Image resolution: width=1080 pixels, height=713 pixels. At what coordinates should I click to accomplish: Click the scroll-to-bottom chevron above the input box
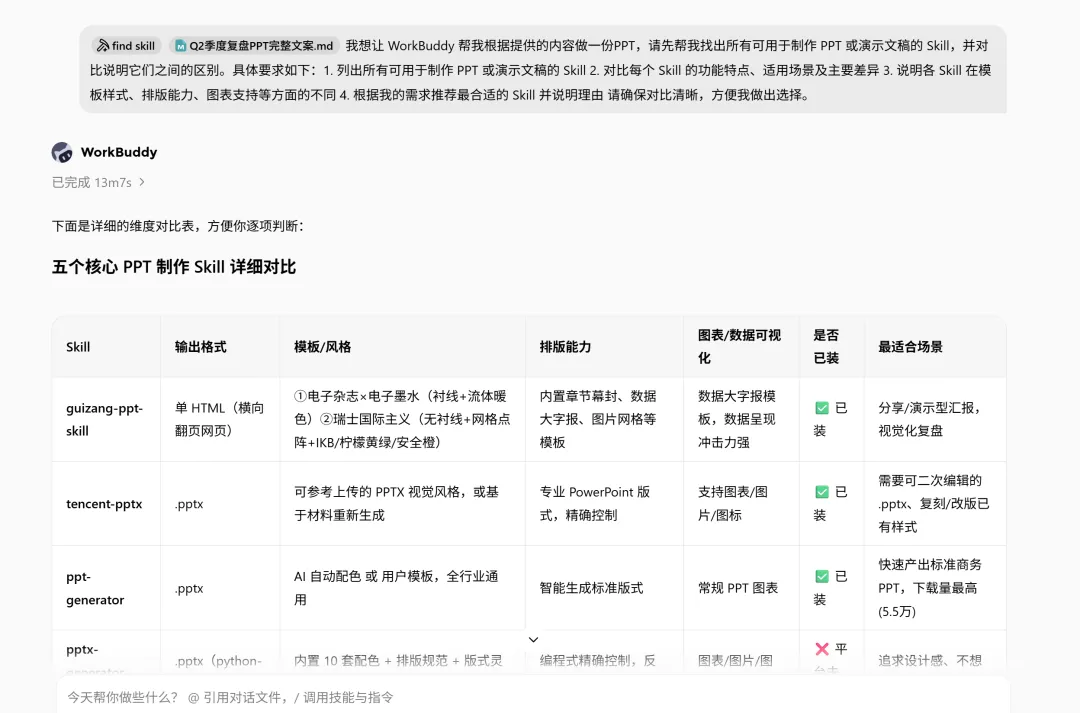pos(533,639)
